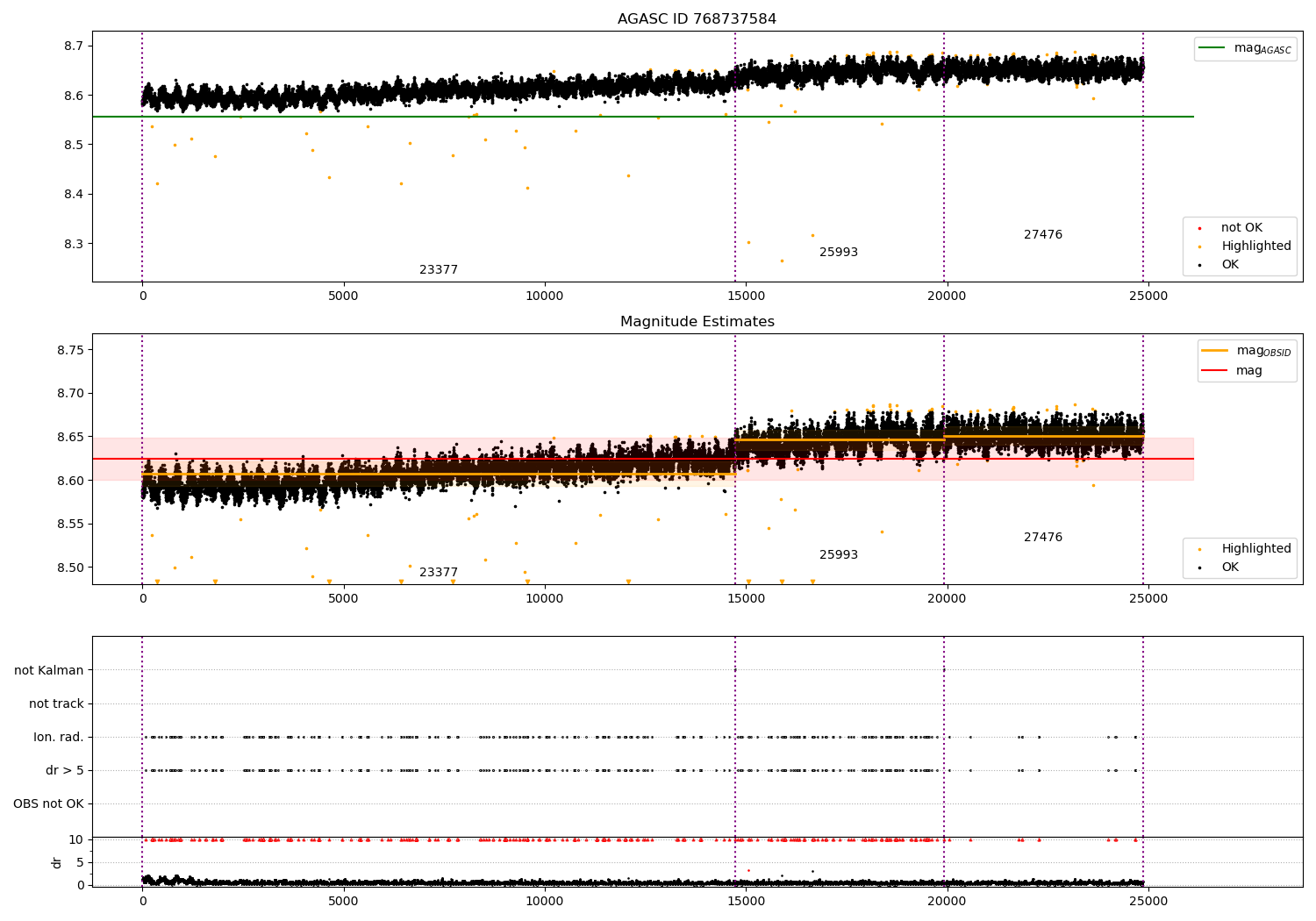The width and height of the screenshot is (1316, 921).
Task: Click tick label 10 on dr axis
Action: coord(76,840)
